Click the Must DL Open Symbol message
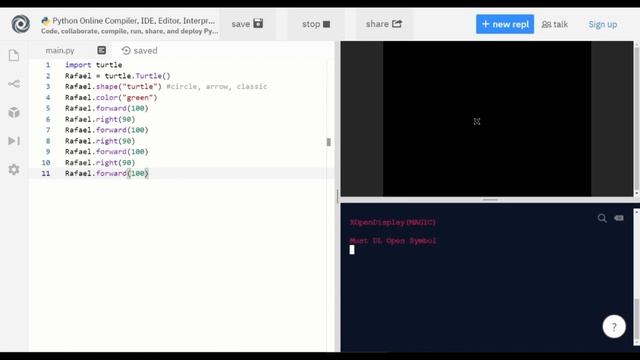The image size is (640, 360). coord(393,241)
